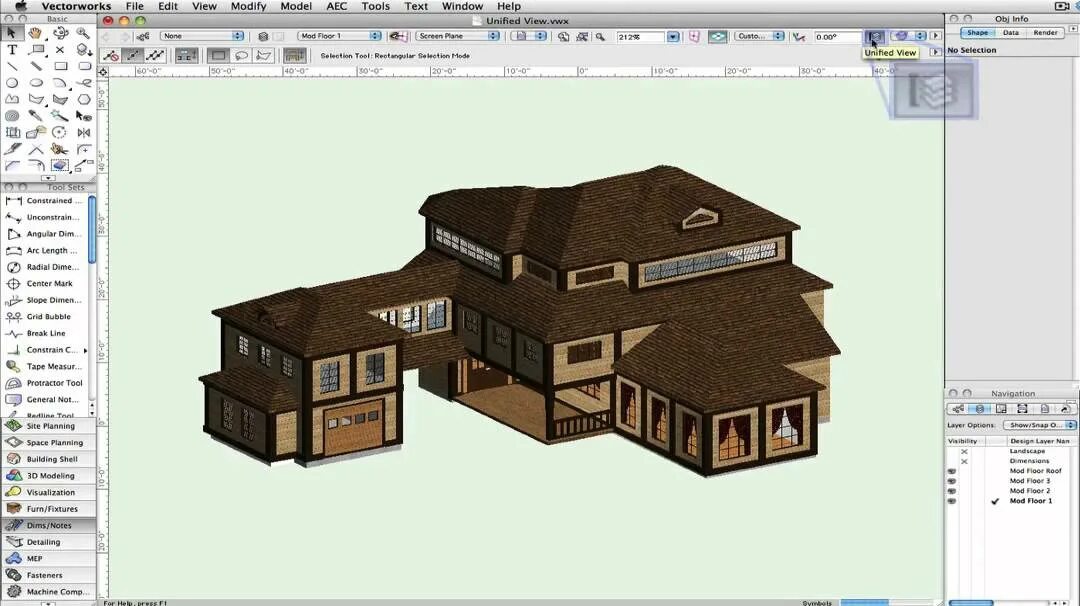Switch to the Render tab in Obj Info
This screenshot has height=606, width=1080.
[1046, 32]
